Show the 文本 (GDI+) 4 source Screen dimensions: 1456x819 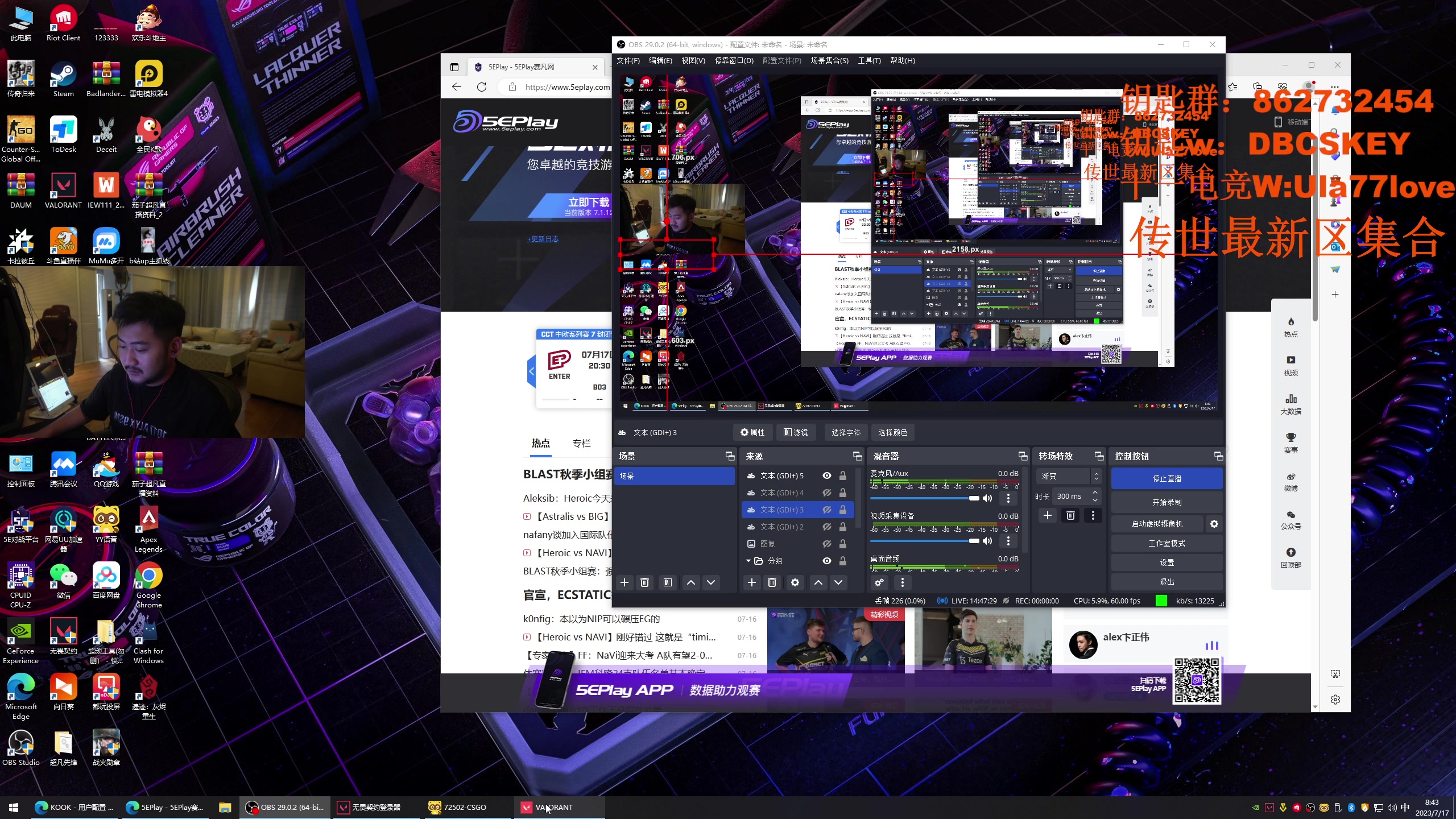(x=826, y=493)
